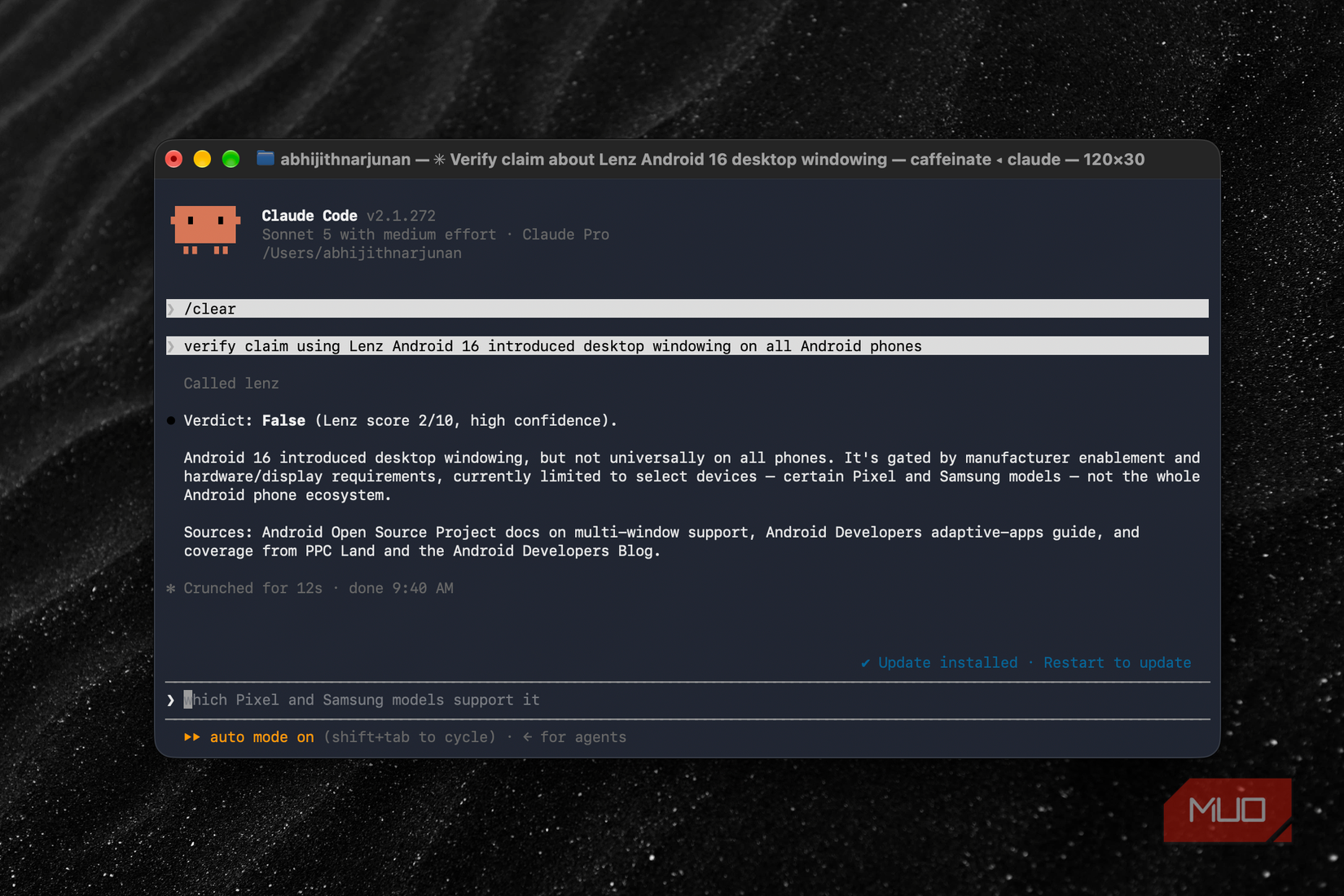Click the bold 'False' verdict word
Screen dimensions: 1344x896
(x=283, y=420)
